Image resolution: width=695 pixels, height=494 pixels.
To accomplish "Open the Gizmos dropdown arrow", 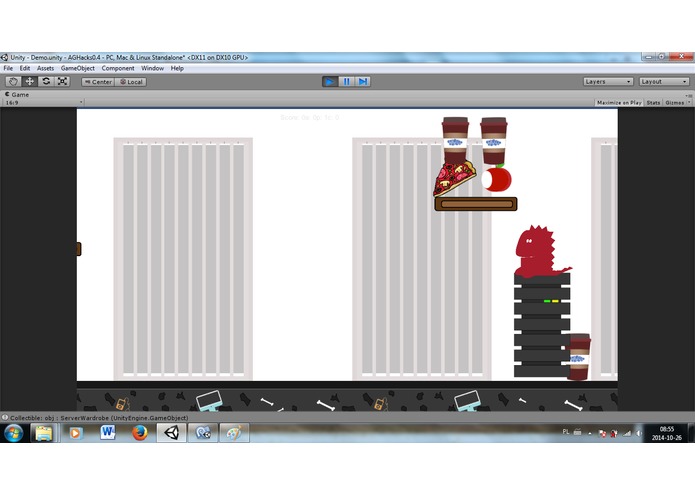I will tap(689, 103).
